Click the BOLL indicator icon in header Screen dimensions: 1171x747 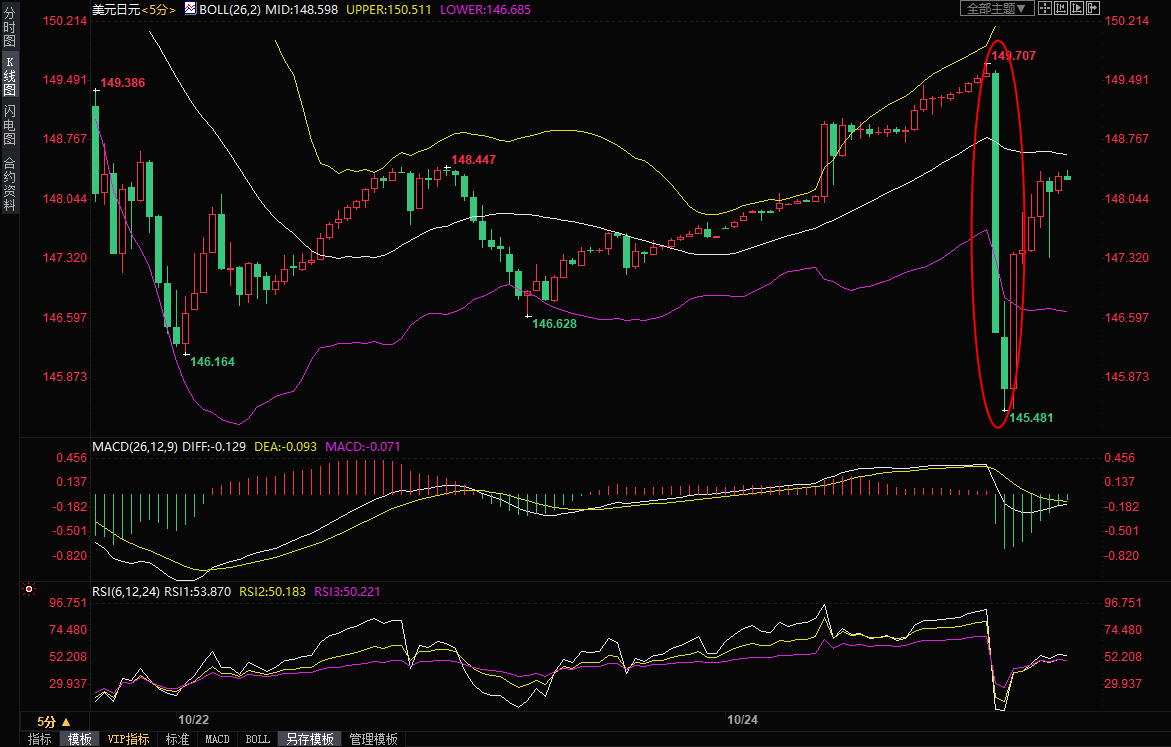(190, 9)
